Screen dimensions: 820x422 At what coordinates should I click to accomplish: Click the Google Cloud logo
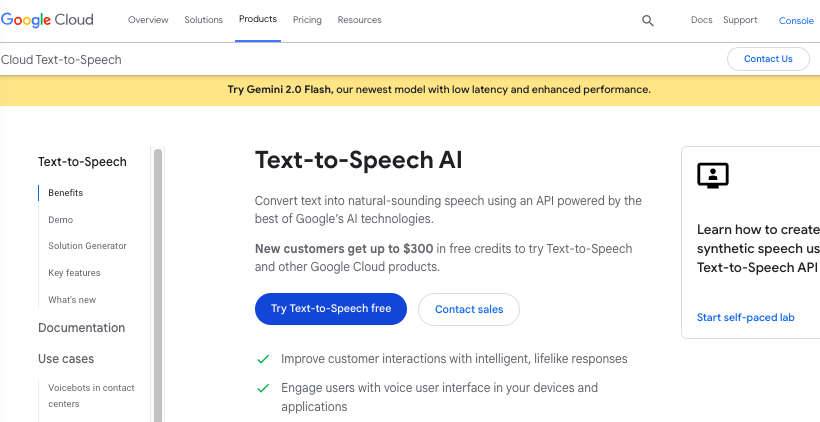click(x=47, y=20)
